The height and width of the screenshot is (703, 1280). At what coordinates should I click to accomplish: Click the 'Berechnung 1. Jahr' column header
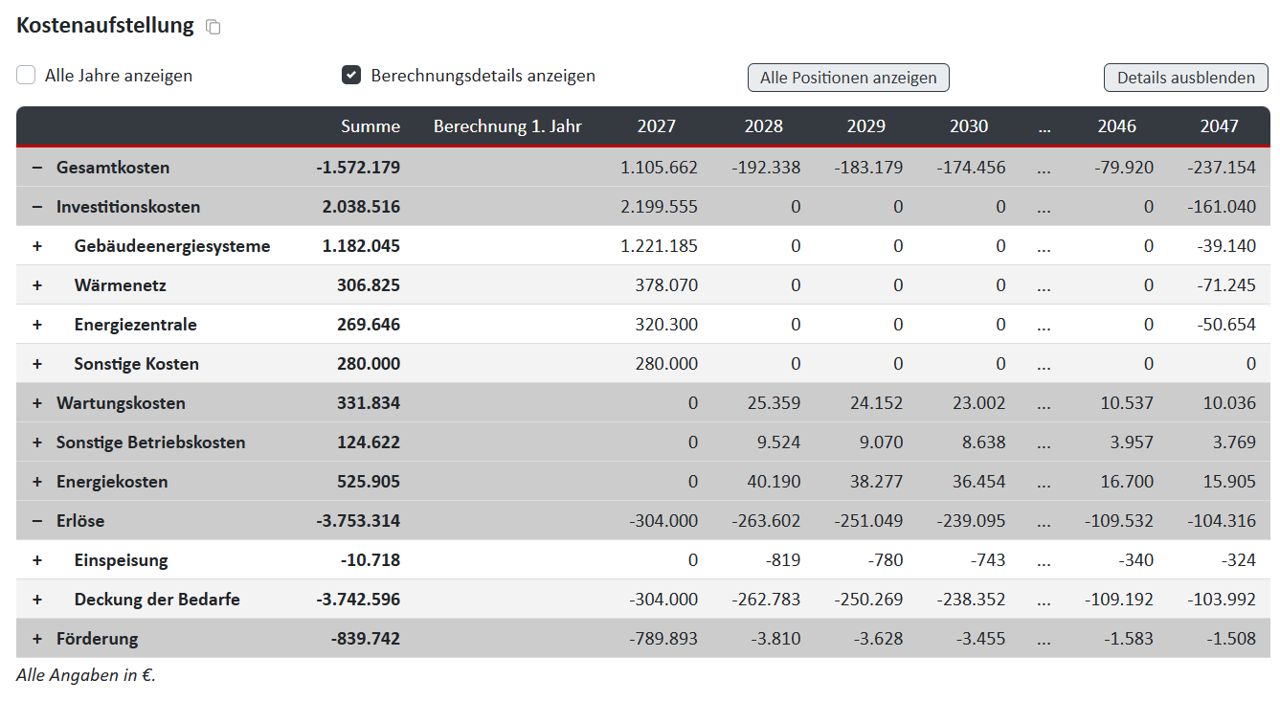tap(507, 126)
